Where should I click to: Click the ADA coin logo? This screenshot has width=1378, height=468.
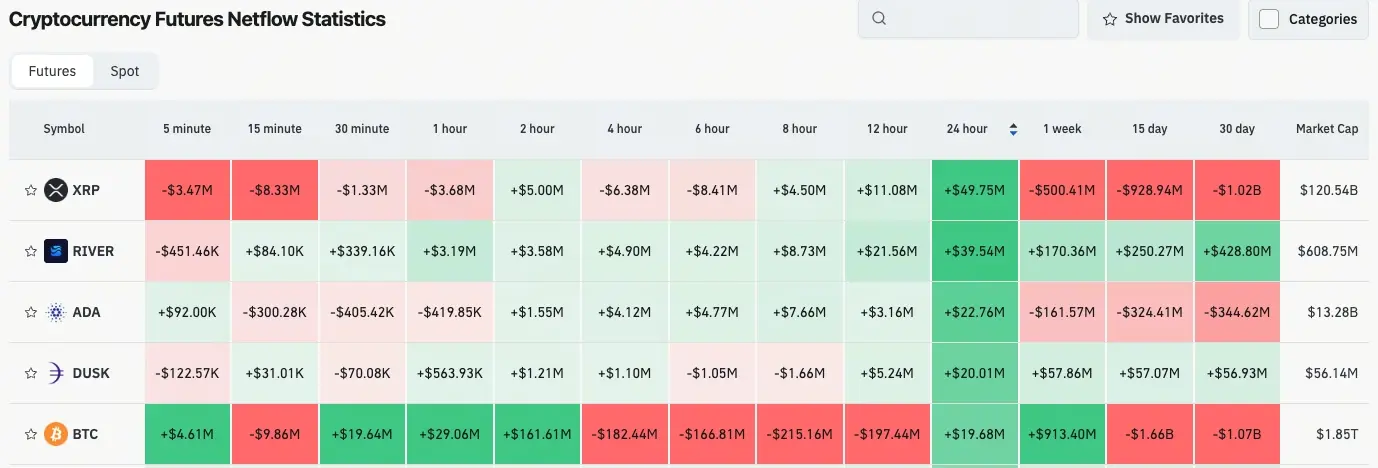coord(56,312)
